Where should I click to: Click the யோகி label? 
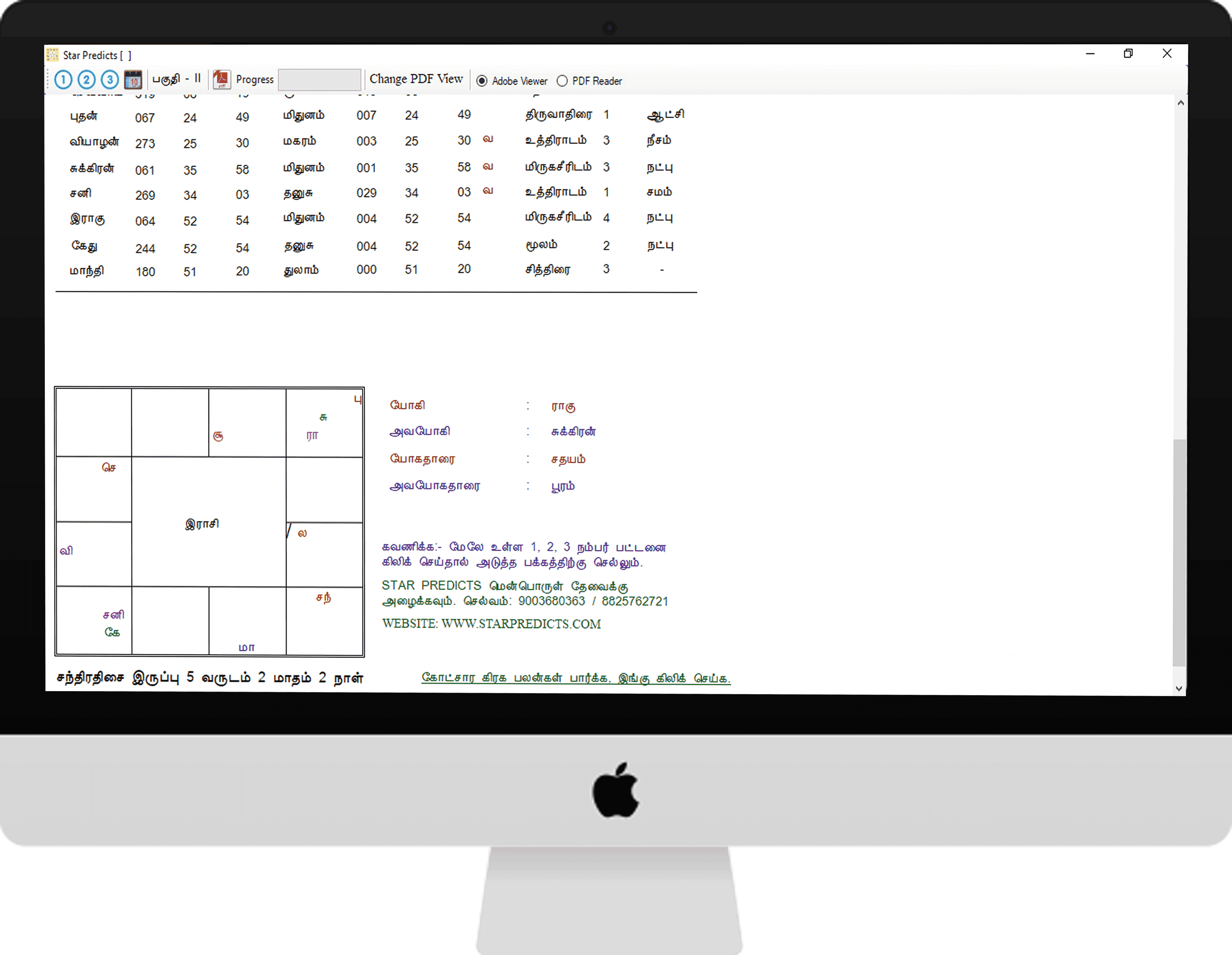(x=407, y=405)
